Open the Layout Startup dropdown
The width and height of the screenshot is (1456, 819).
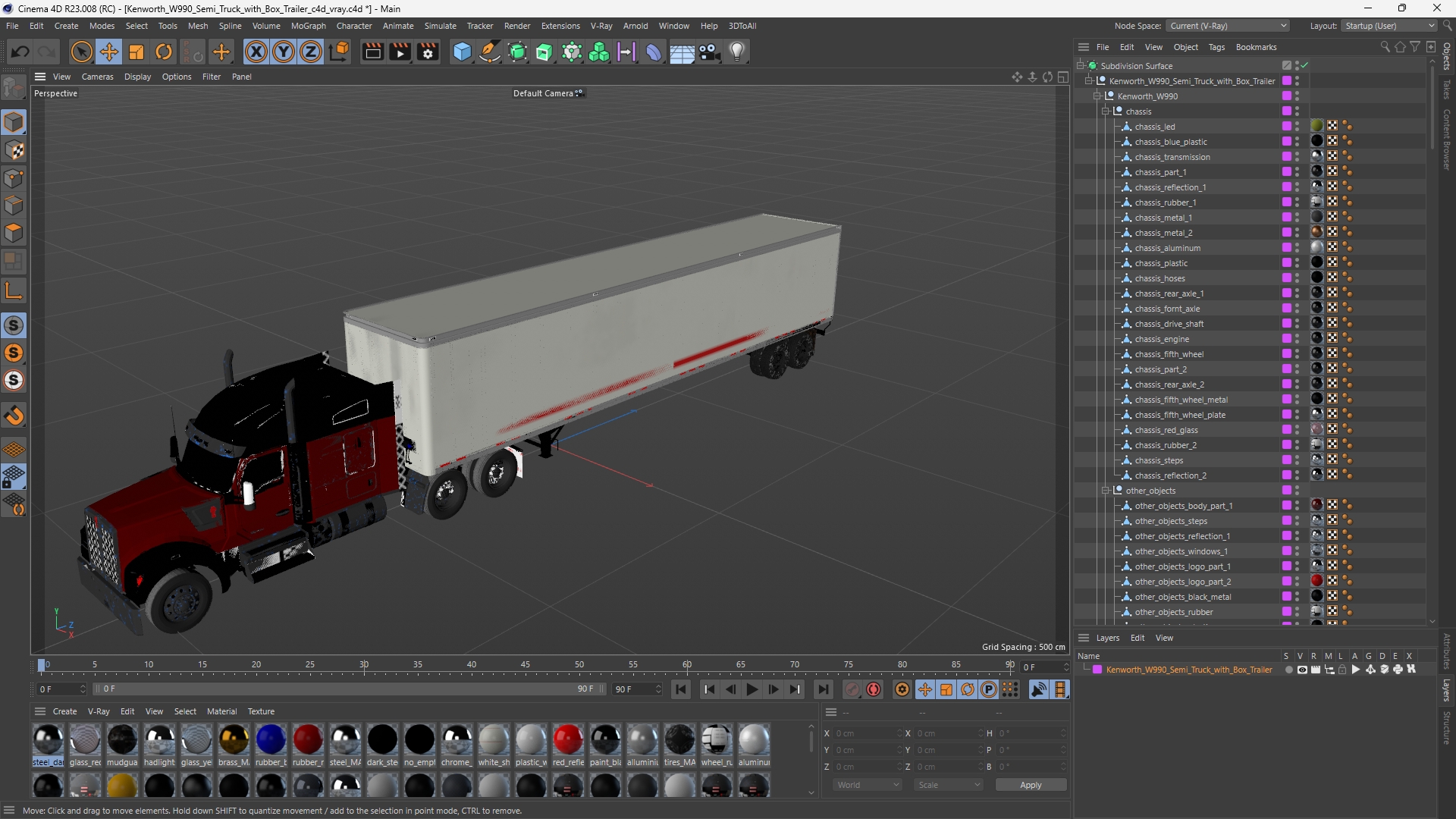1389,26
